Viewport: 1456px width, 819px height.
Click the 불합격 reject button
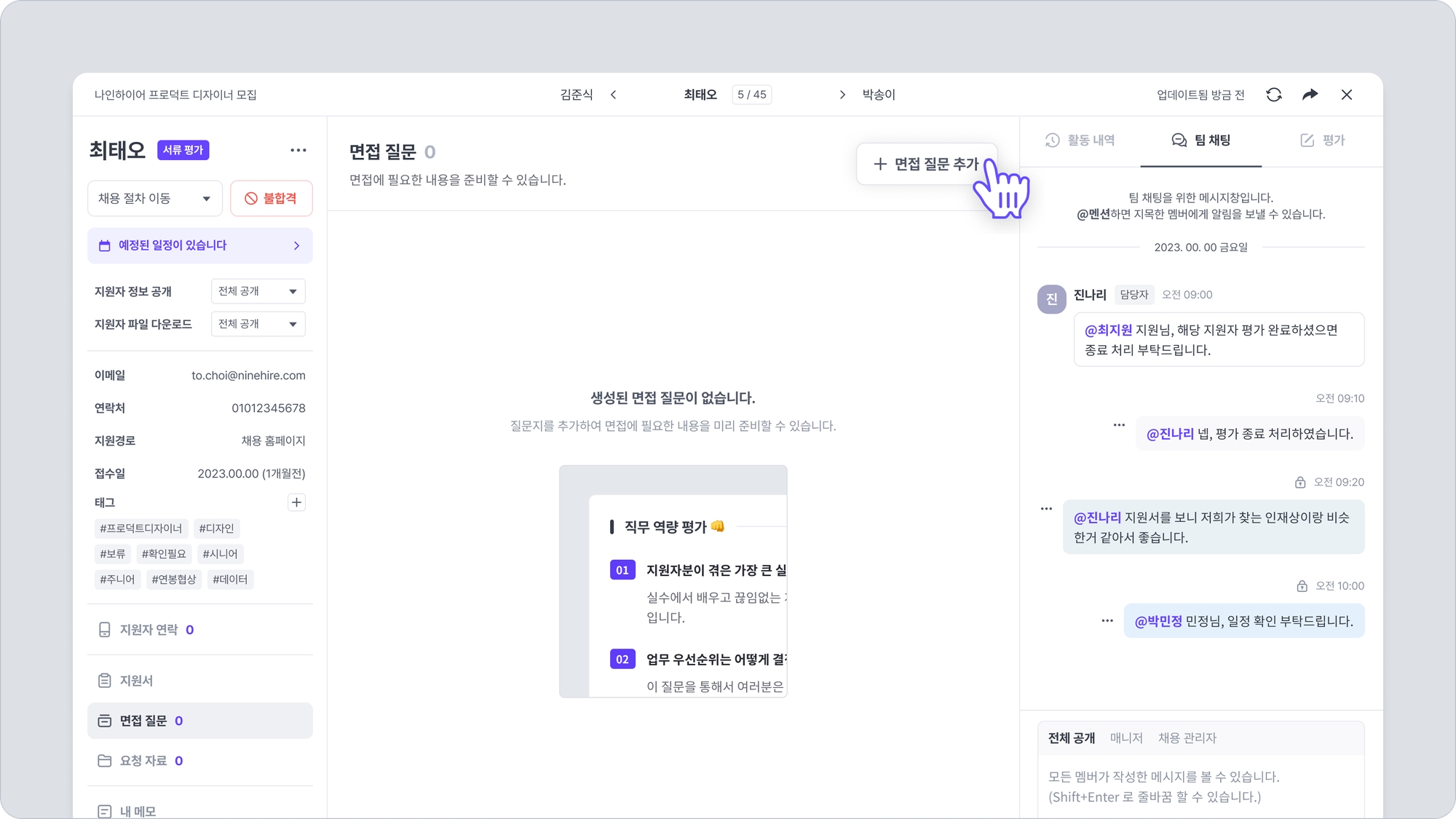[272, 198]
